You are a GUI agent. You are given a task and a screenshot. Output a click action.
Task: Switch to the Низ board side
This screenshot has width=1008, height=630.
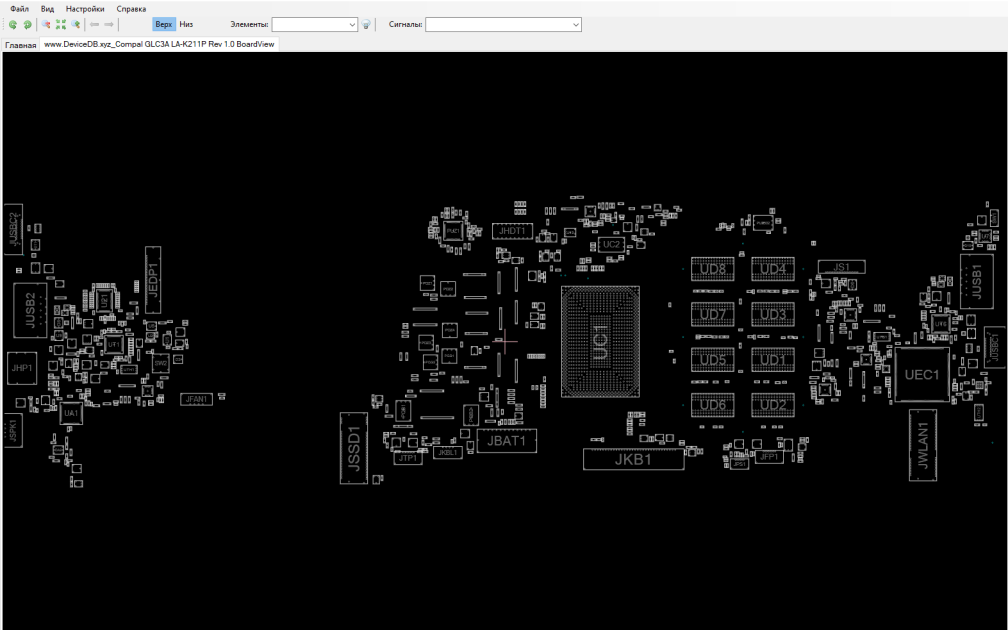(x=186, y=24)
